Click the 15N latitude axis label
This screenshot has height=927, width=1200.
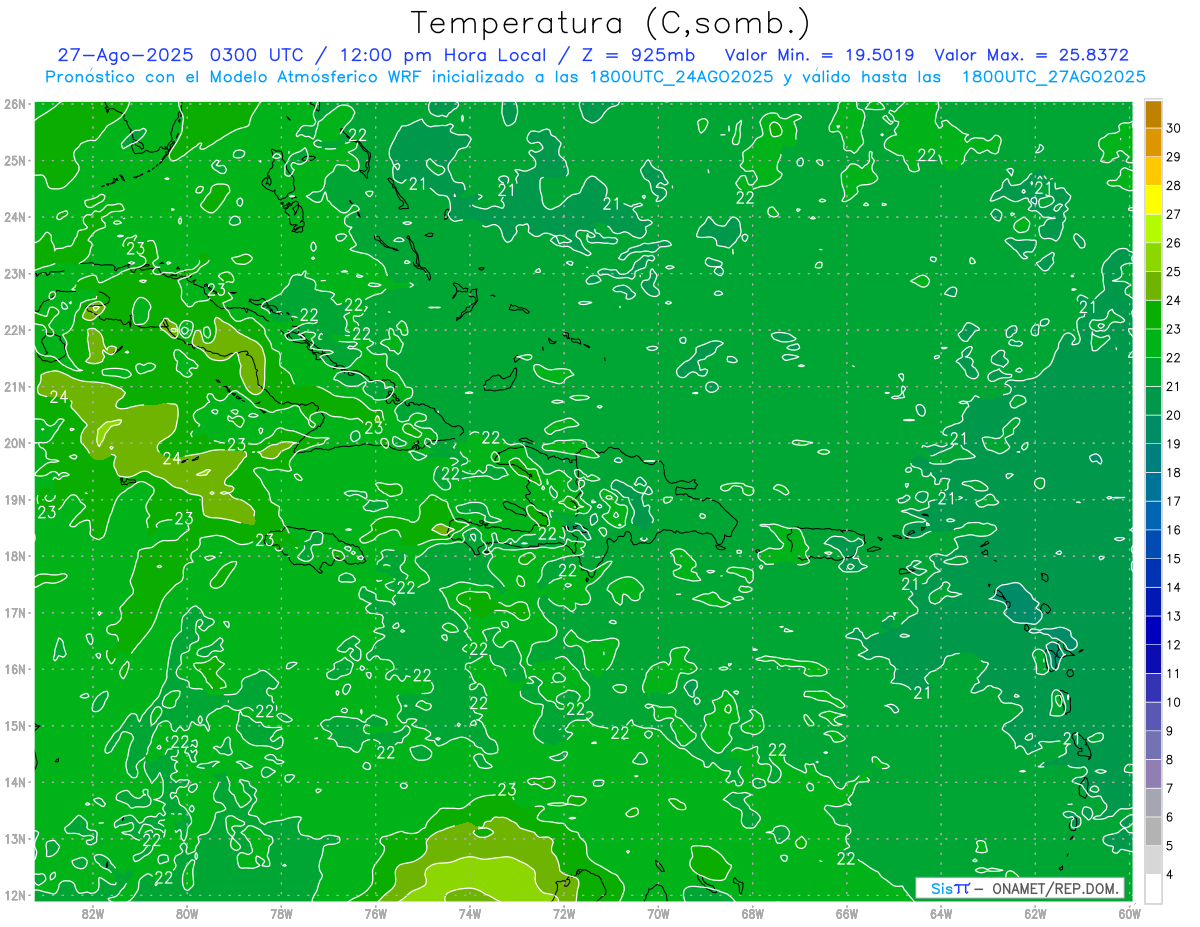[x=15, y=725]
